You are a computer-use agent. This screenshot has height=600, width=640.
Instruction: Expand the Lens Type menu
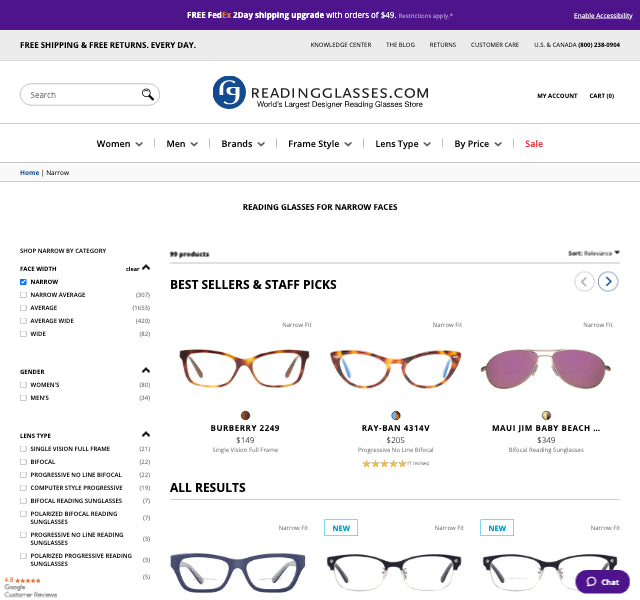coord(403,144)
